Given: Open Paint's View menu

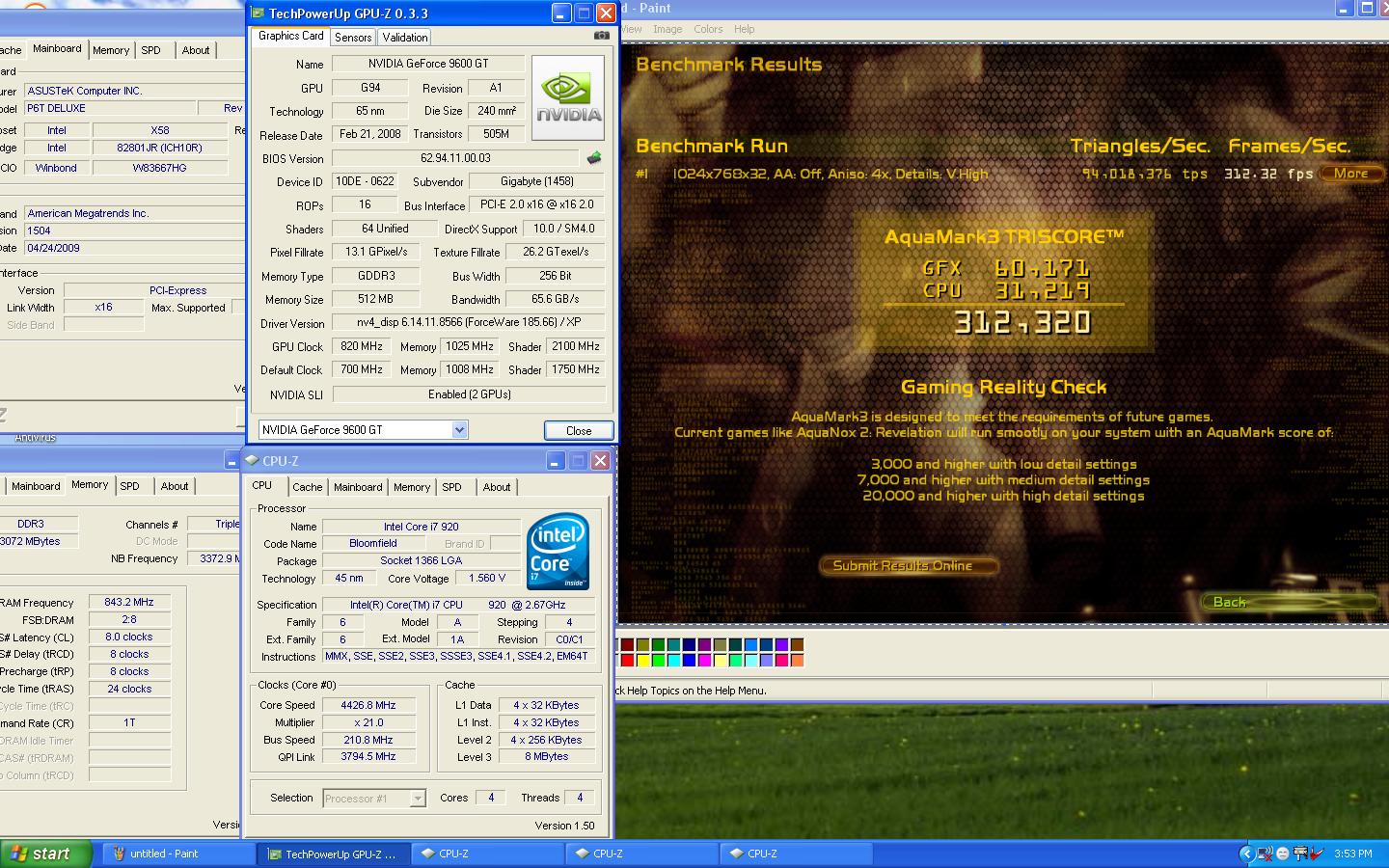Looking at the screenshot, I should pos(632,29).
